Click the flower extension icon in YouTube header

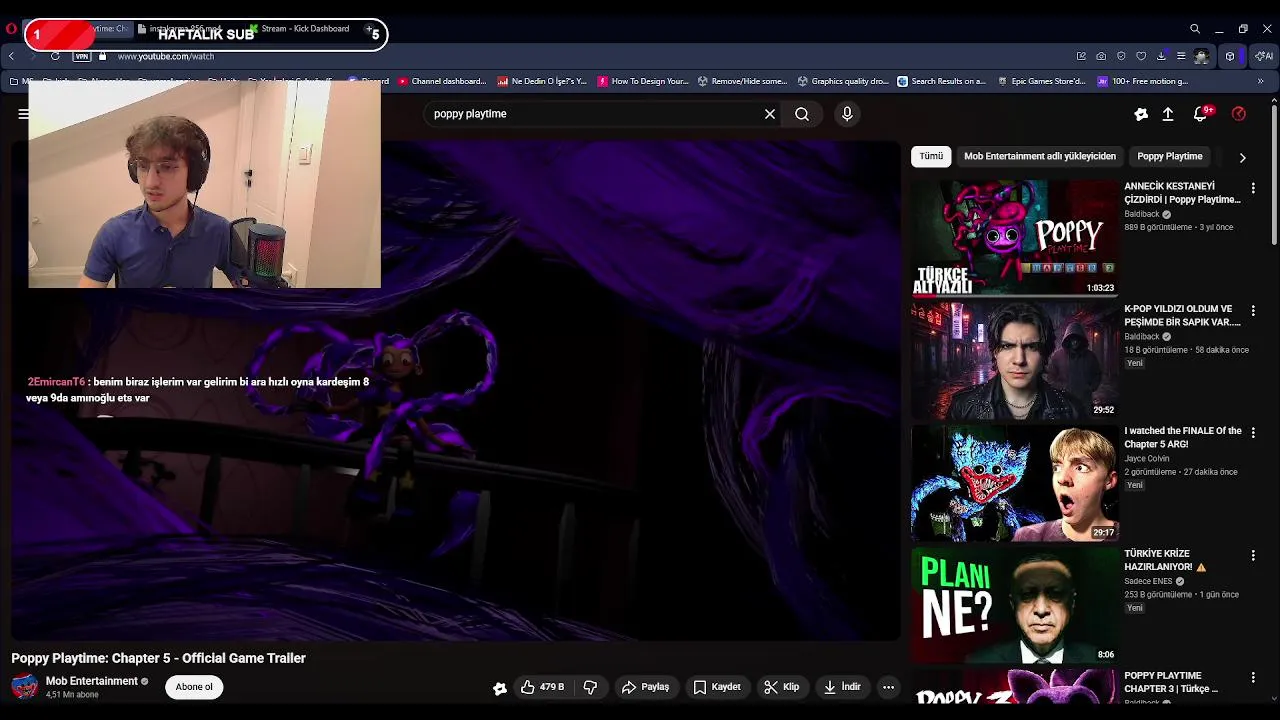tap(1141, 114)
